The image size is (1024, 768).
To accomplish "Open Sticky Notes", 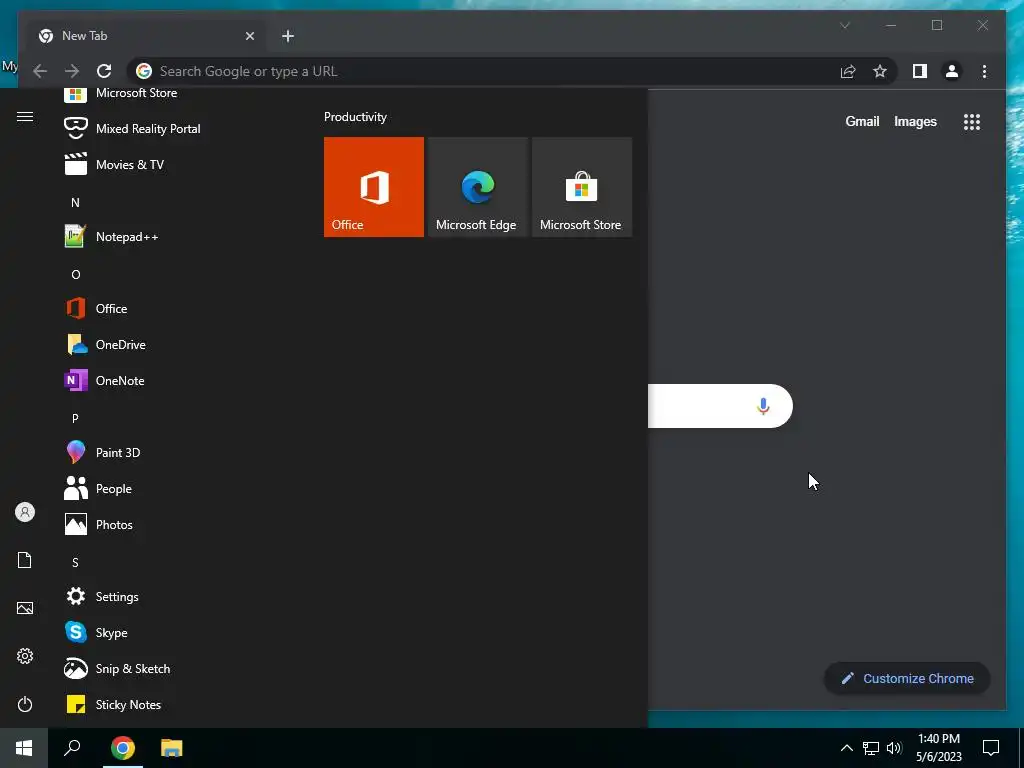I will click(x=113, y=704).
